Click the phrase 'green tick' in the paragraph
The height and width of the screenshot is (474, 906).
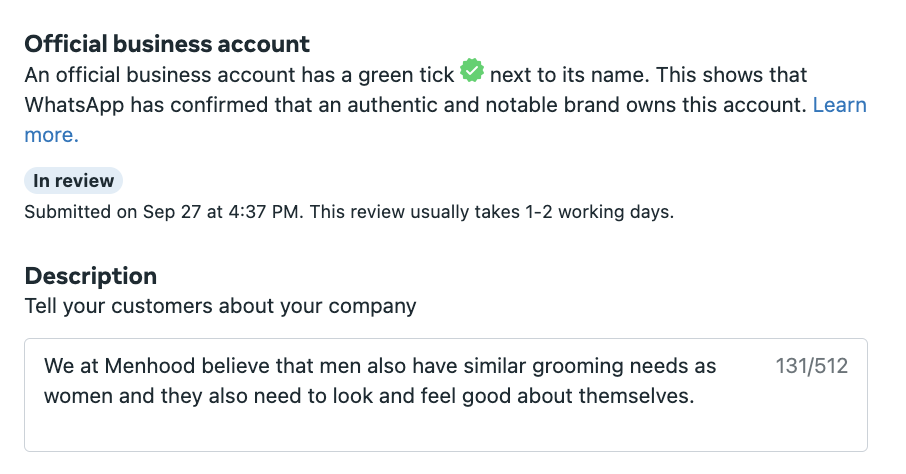(x=406, y=75)
